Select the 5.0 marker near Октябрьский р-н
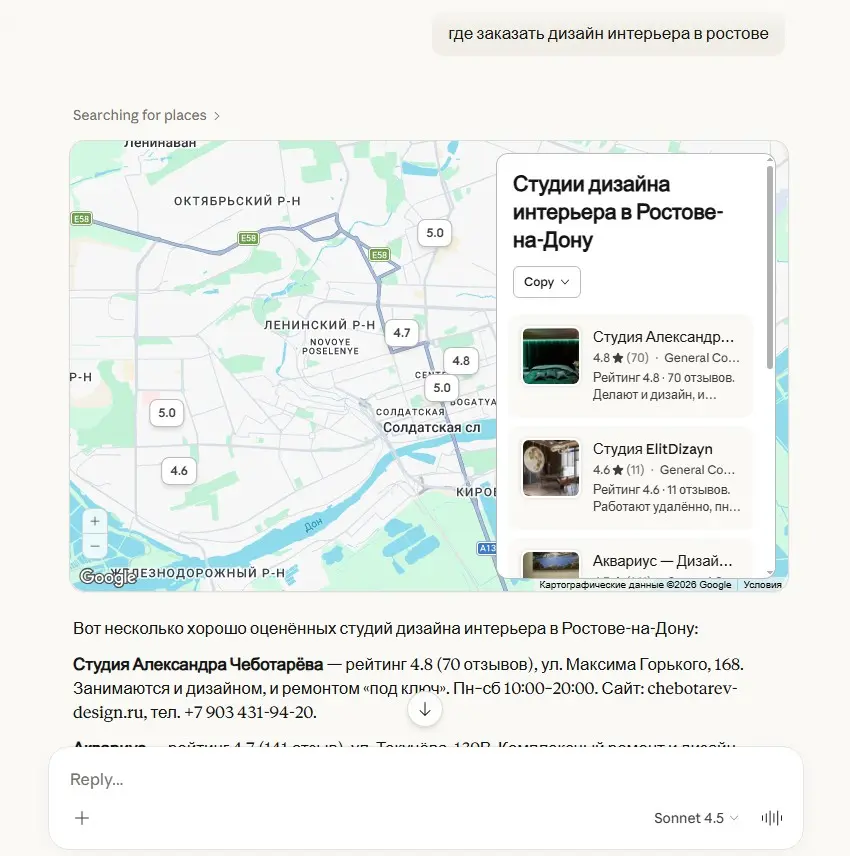Screen dimensions: 850x856 (435, 233)
